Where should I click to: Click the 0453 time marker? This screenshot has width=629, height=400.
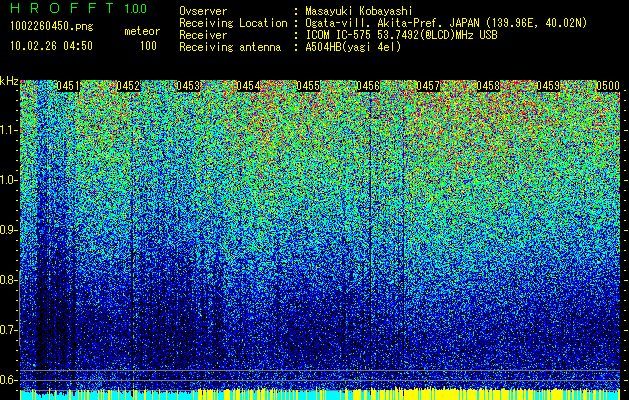(x=188, y=86)
